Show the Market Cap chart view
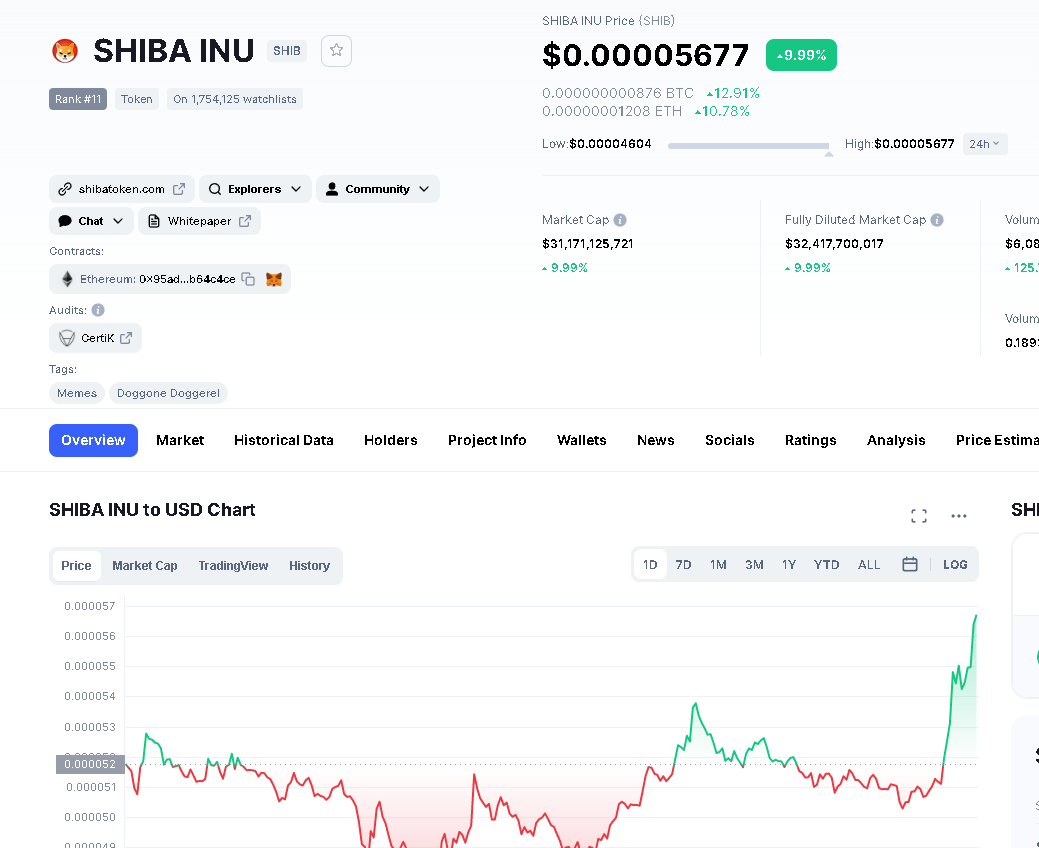Viewport: 1039px width, 848px height. tap(144, 566)
